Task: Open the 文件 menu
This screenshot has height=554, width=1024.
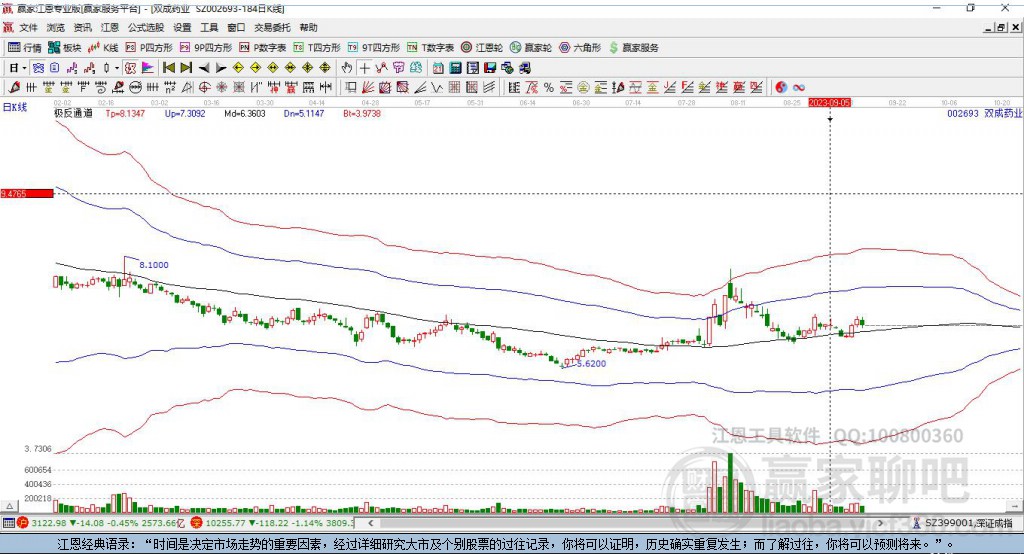Action: point(28,27)
